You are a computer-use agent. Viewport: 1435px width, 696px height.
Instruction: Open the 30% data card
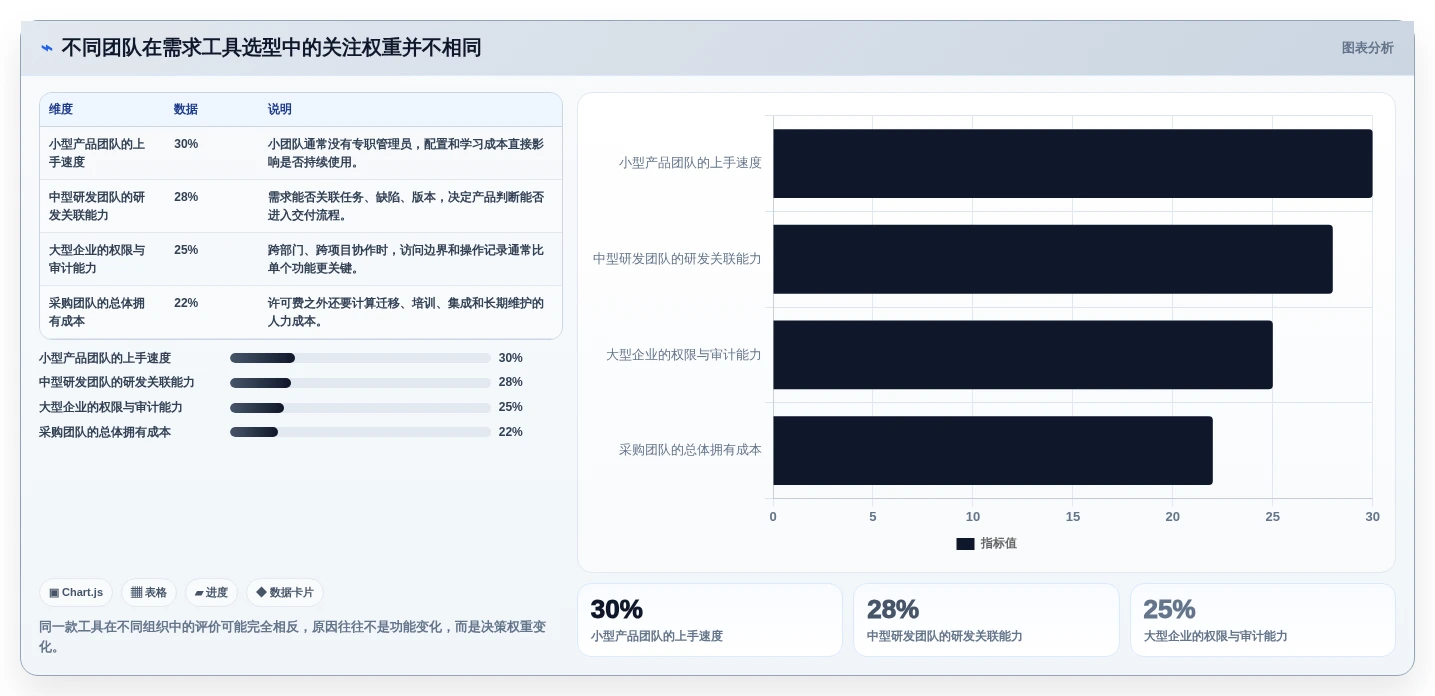[x=710, y=620]
